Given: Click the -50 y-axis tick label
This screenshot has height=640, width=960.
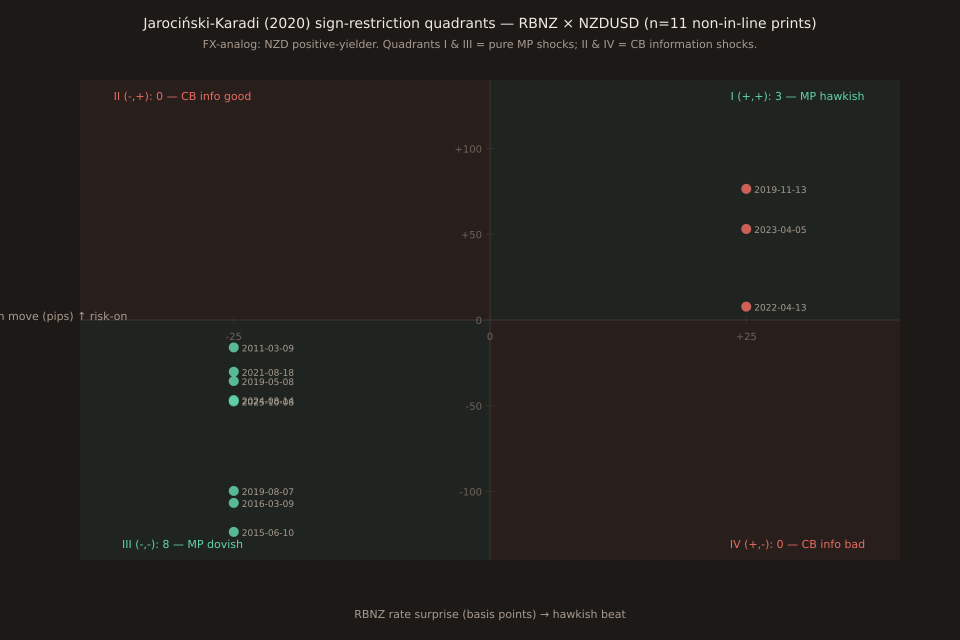Looking at the screenshot, I should [473, 407].
